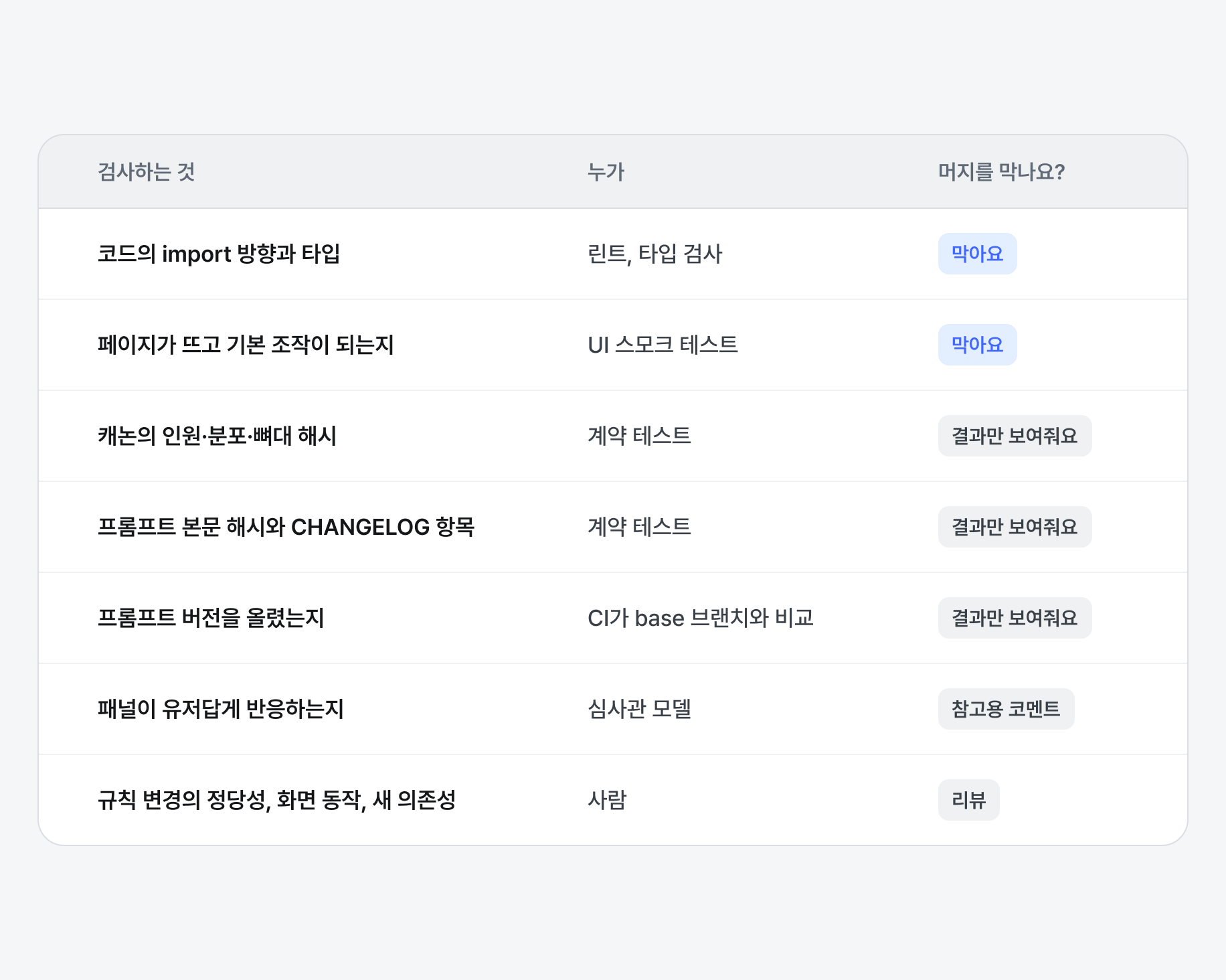The width and height of the screenshot is (1226, 980).
Task: Click the '참고용 코멘트' badge
Action: point(1006,709)
